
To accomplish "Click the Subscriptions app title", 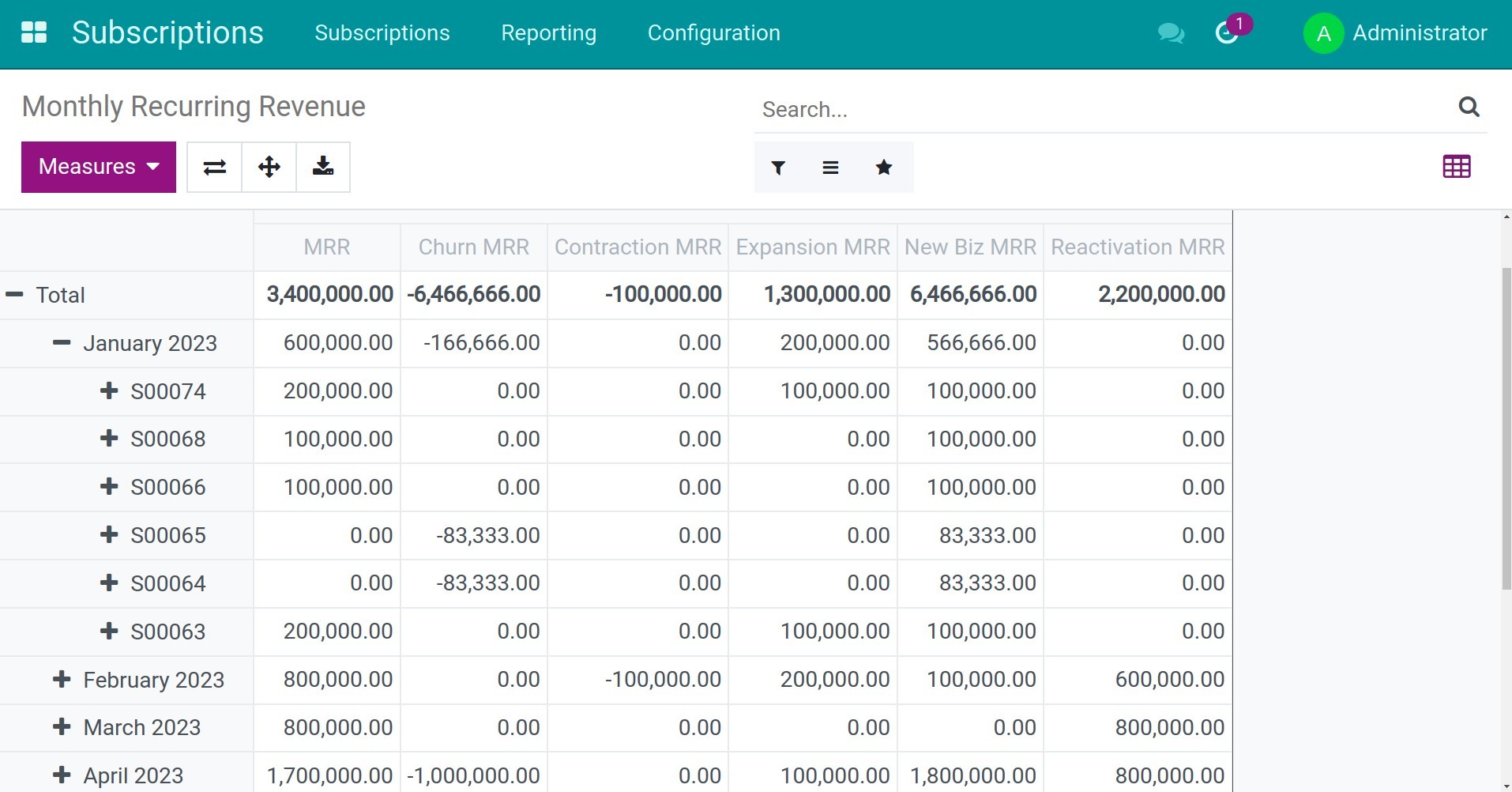I will [167, 33].
